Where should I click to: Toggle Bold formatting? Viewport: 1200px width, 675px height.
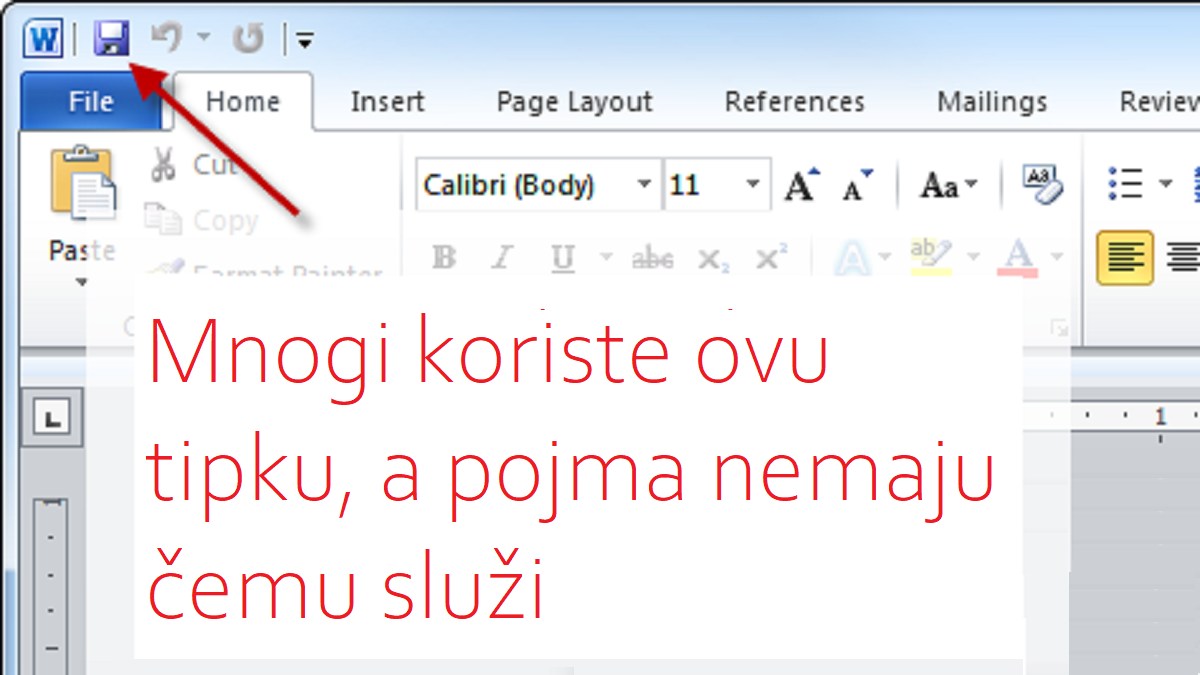[443, 259]
